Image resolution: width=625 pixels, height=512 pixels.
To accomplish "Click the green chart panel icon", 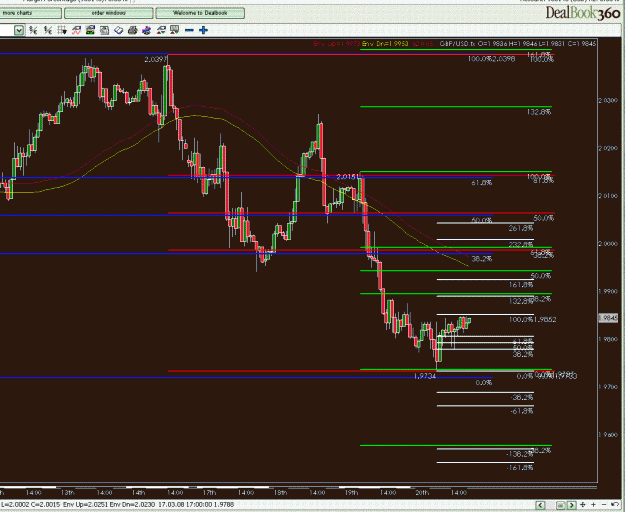I will (x=90, y=30).
